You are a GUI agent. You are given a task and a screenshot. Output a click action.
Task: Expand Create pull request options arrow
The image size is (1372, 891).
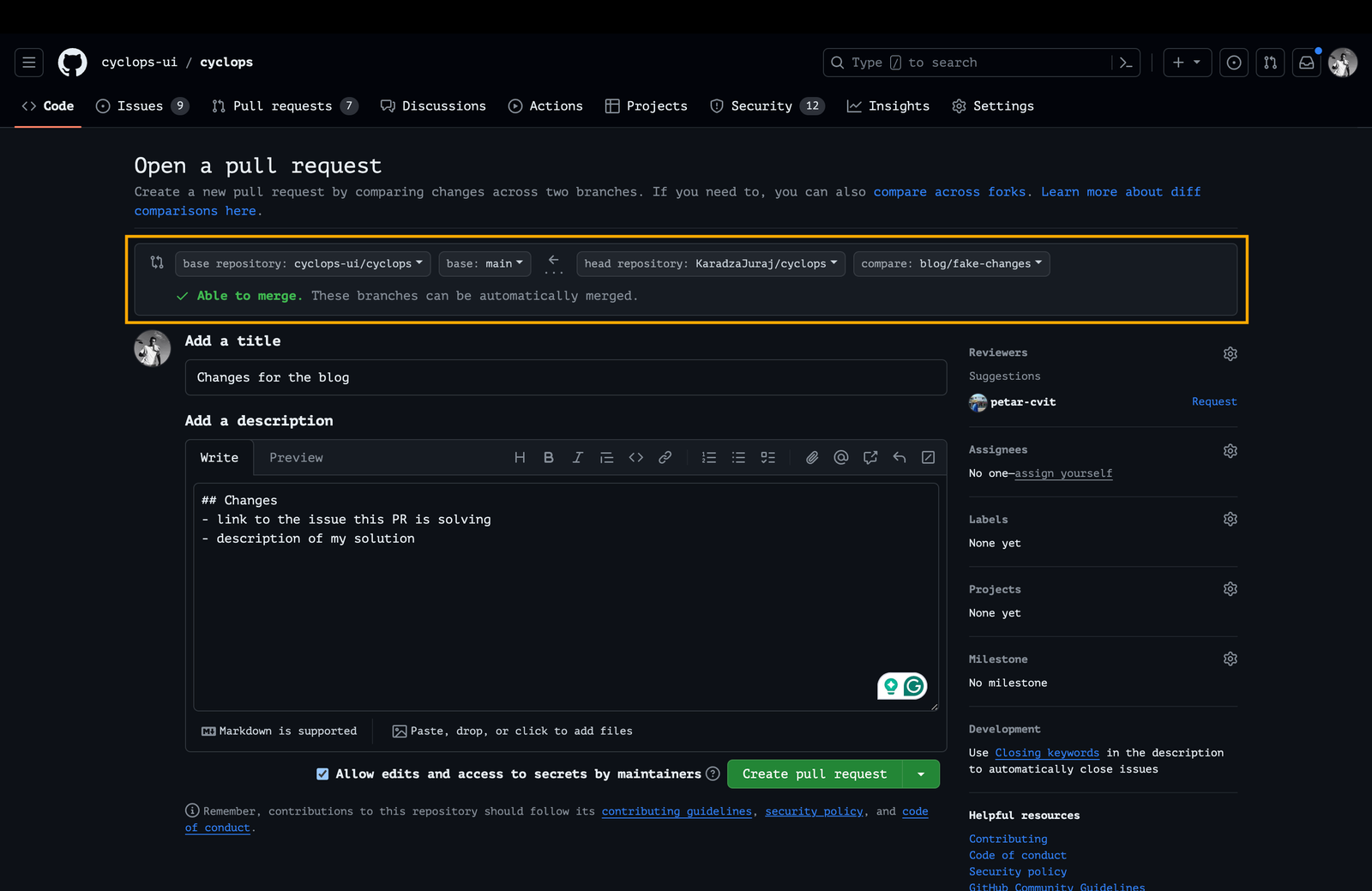point(921,774)
